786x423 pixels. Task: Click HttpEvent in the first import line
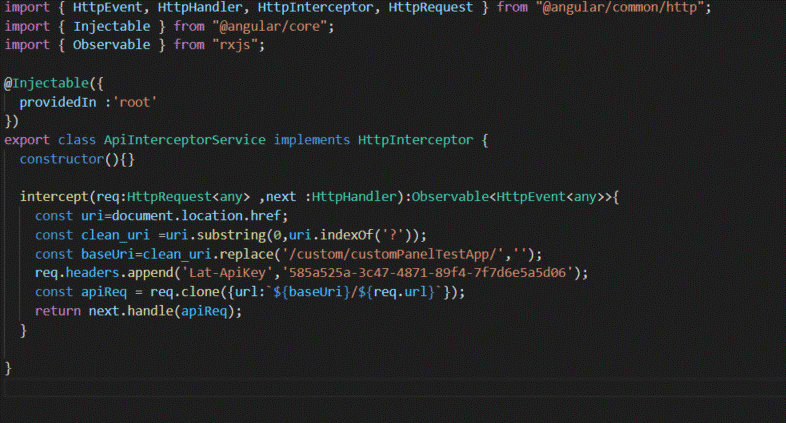(x=107, y=8)
